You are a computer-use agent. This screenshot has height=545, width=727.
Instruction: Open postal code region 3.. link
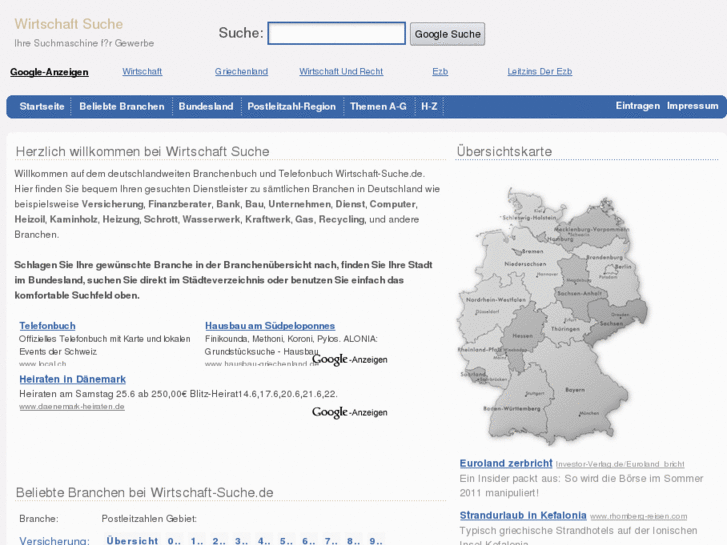pyautogui.click(x=241, y=540)
